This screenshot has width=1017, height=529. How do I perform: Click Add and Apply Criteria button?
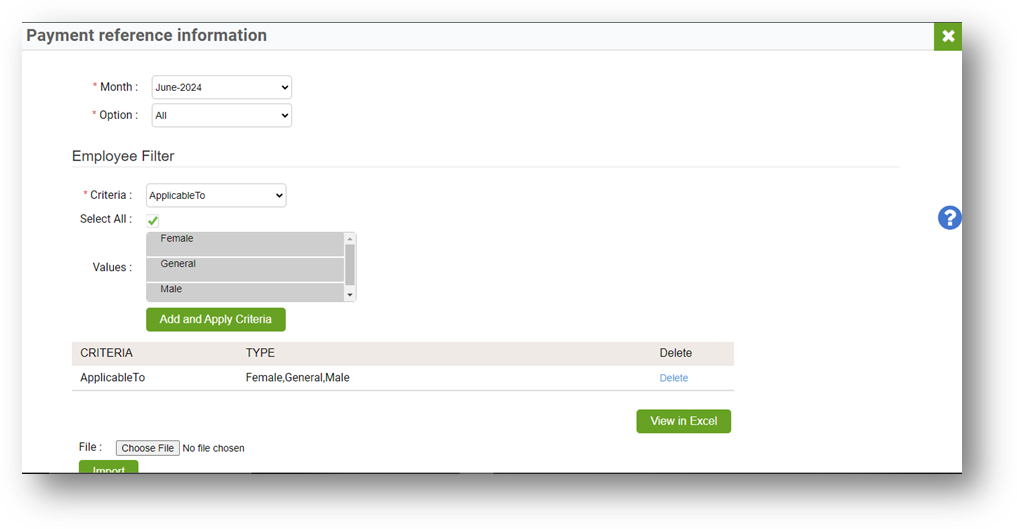point(216,320)
